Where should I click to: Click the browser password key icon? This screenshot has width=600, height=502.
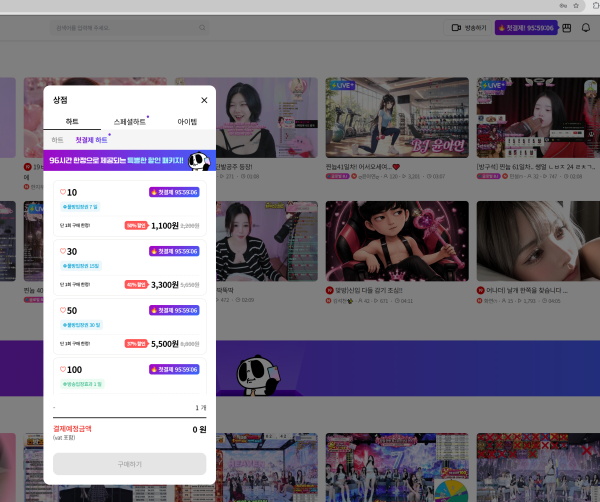(563, 5)
